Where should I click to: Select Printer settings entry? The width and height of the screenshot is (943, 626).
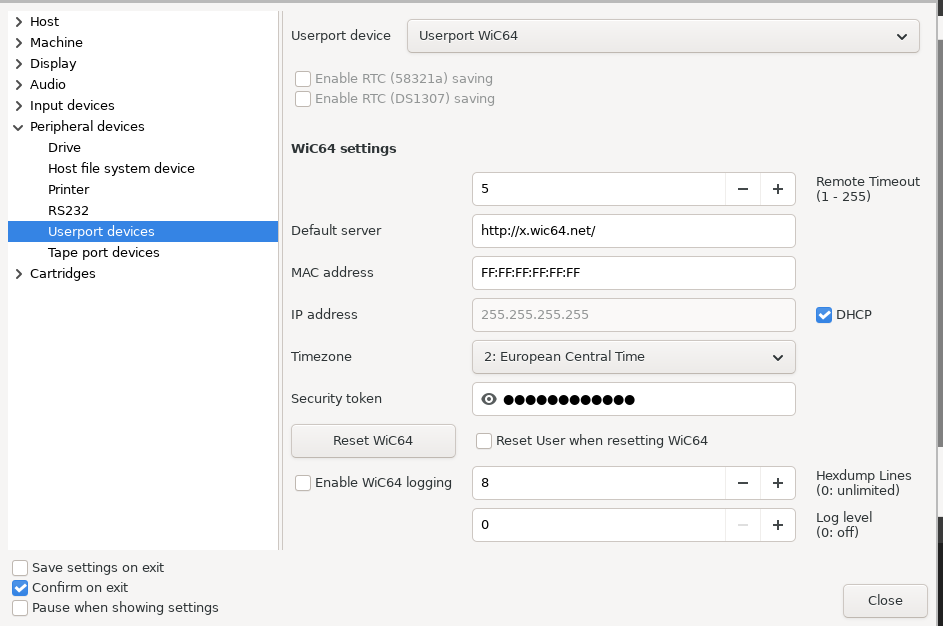(69, 189)
